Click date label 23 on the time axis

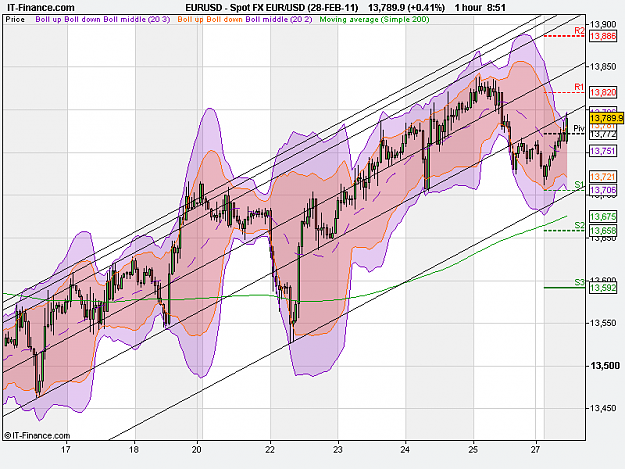[x=338, y=449]
